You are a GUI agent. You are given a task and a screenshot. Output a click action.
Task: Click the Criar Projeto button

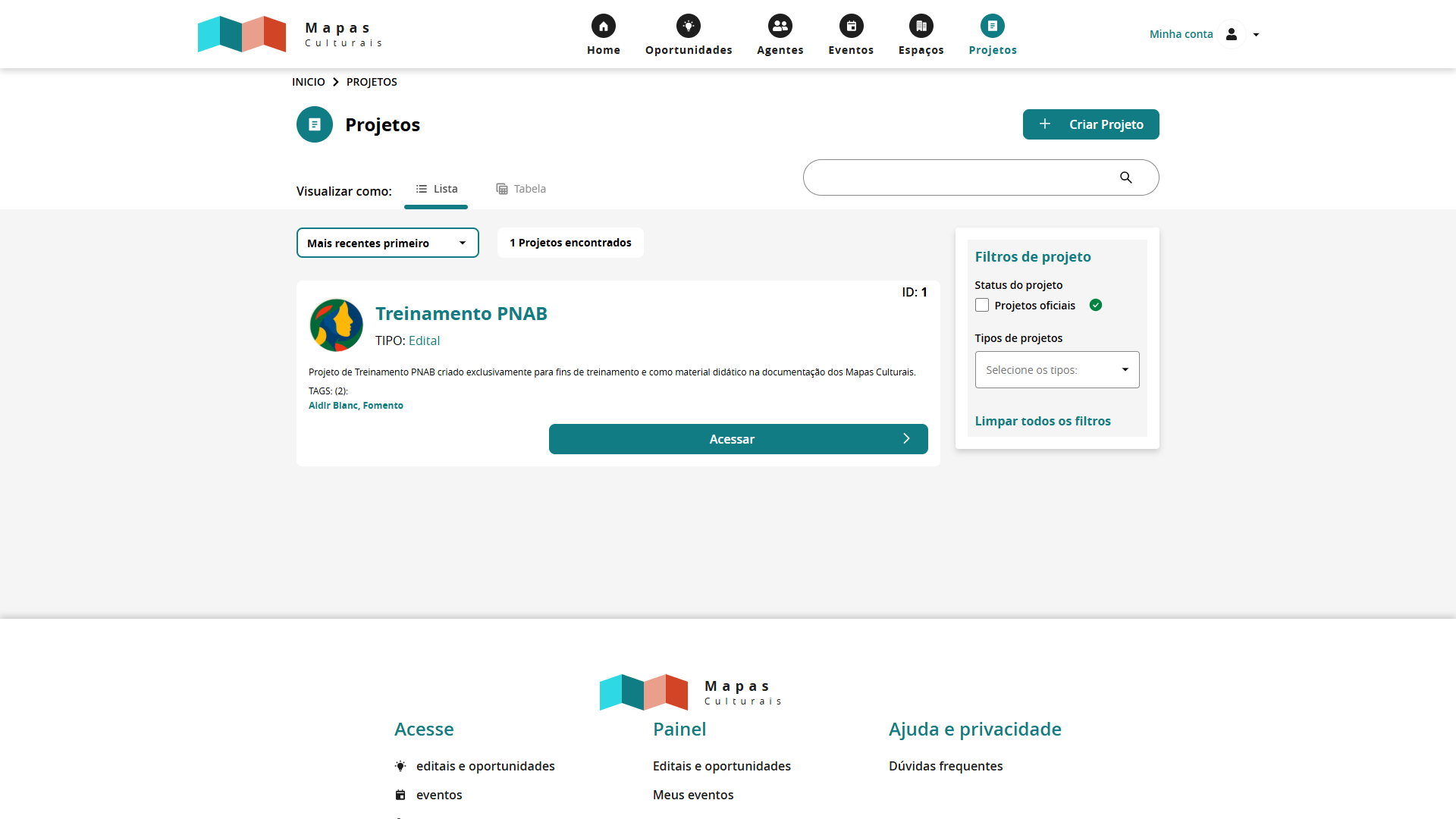coord(1090,124)
